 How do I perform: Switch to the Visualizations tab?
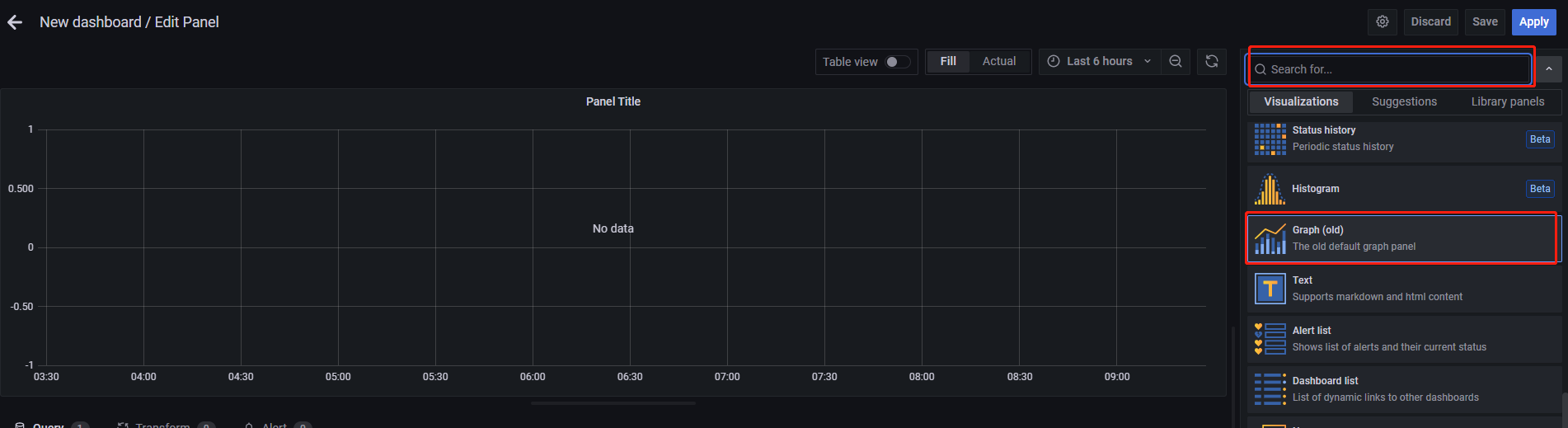click(1301, 101)
